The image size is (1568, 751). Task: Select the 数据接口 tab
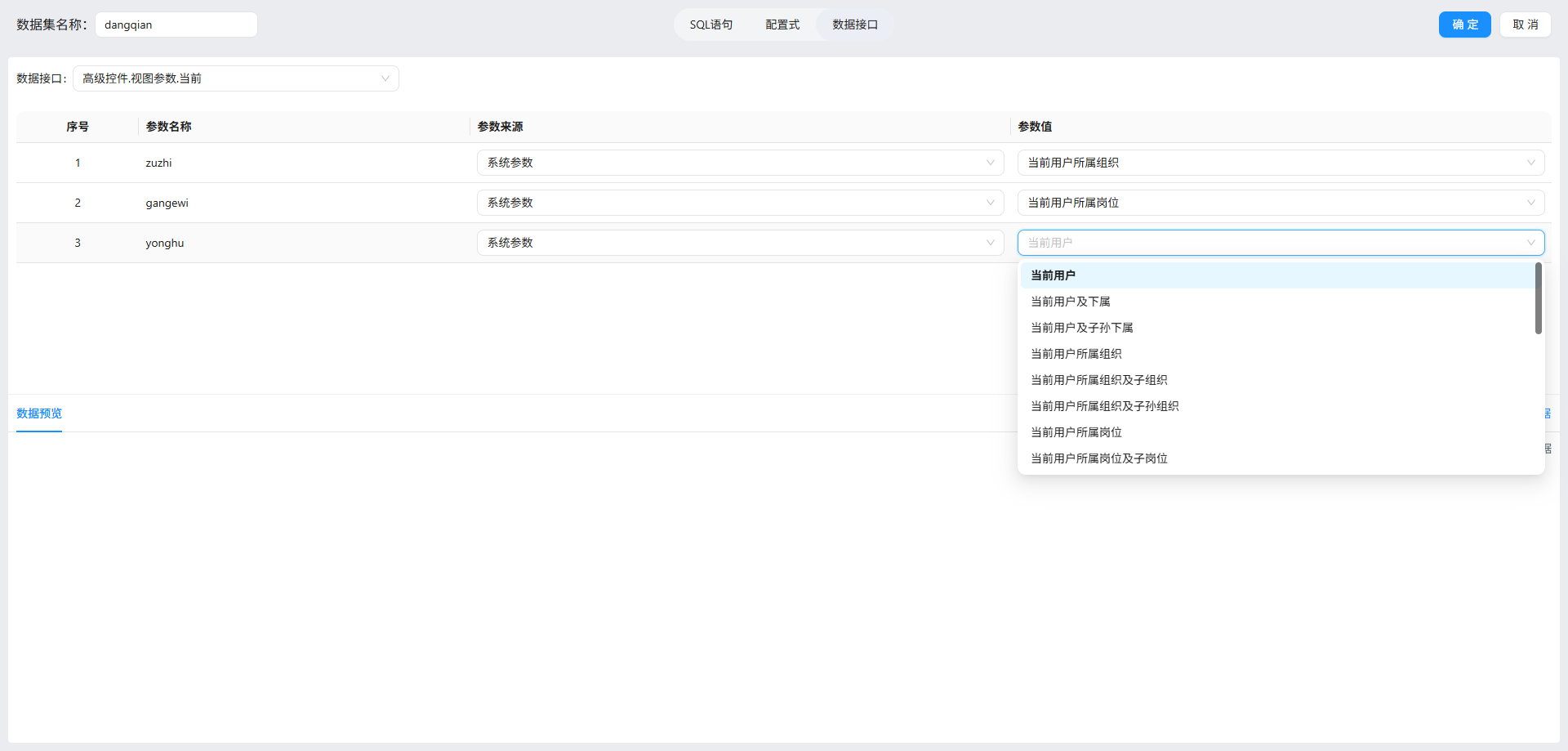(x=855, y=25)
